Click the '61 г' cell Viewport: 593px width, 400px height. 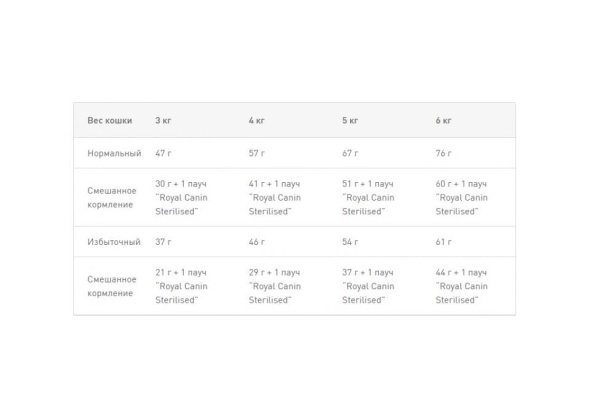click(x=443, y=242)
